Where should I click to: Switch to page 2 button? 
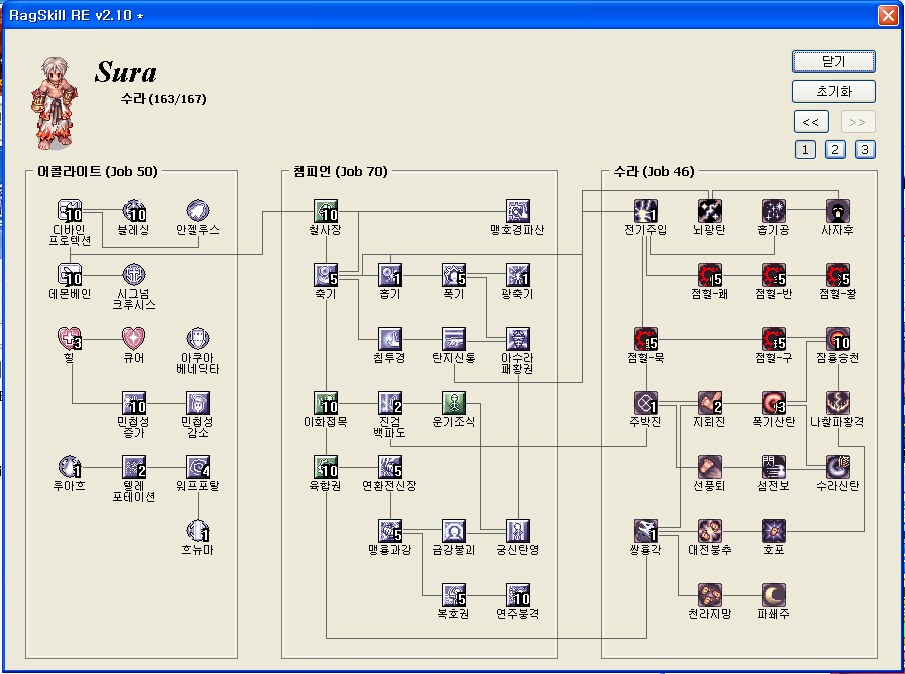pos(835,150)
